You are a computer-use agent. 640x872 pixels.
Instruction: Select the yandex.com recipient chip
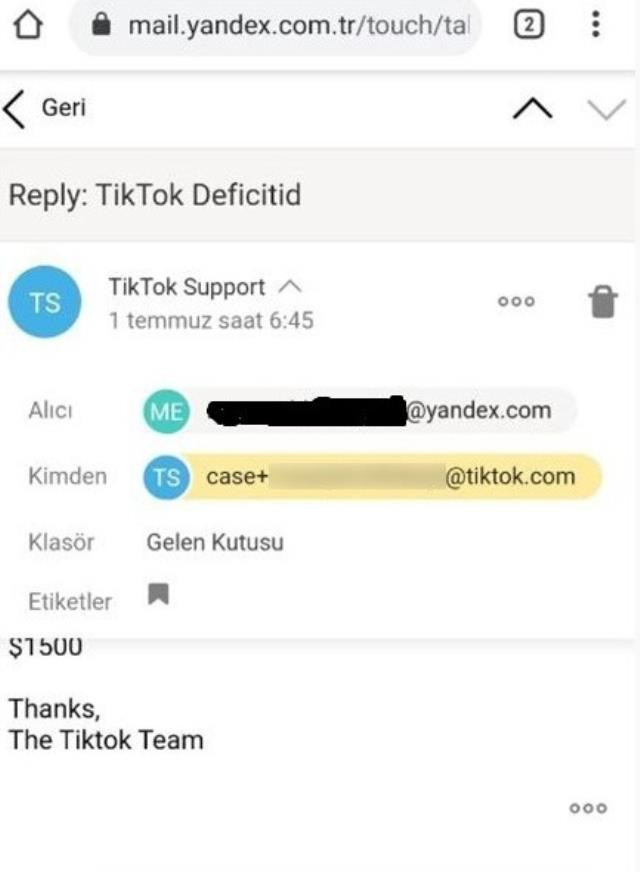pos(360,410)
